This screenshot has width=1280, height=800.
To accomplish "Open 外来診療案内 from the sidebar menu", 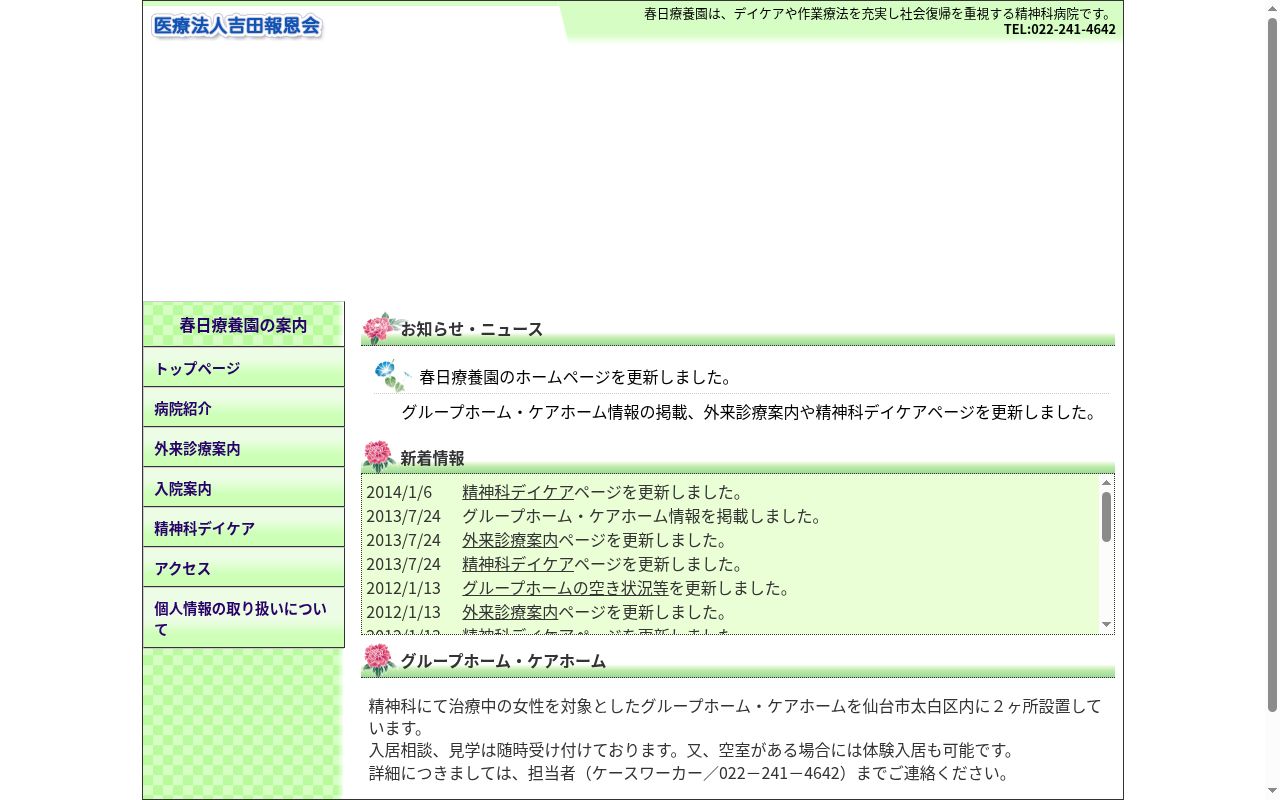I will 243,447.
